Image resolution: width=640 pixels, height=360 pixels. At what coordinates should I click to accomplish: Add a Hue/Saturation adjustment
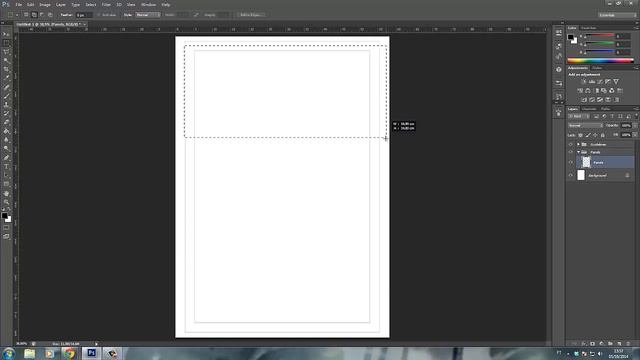pyautogui.click(x=580, y=91)
